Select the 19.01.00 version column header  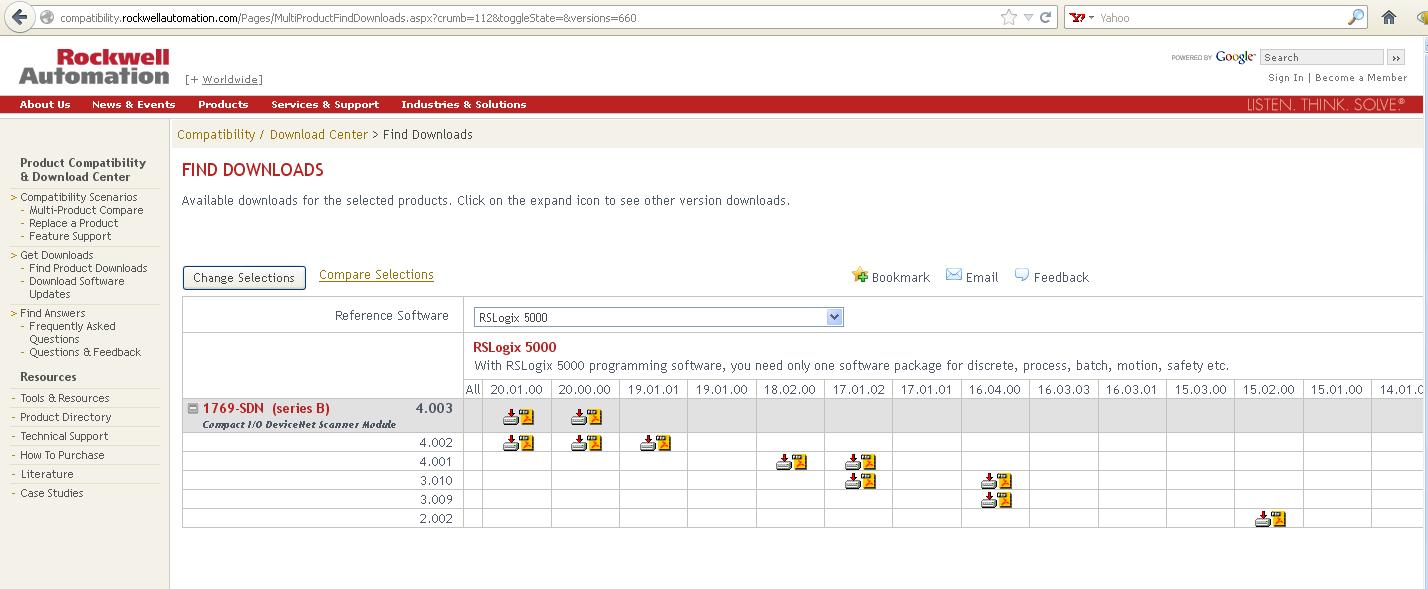pos(722,389)
